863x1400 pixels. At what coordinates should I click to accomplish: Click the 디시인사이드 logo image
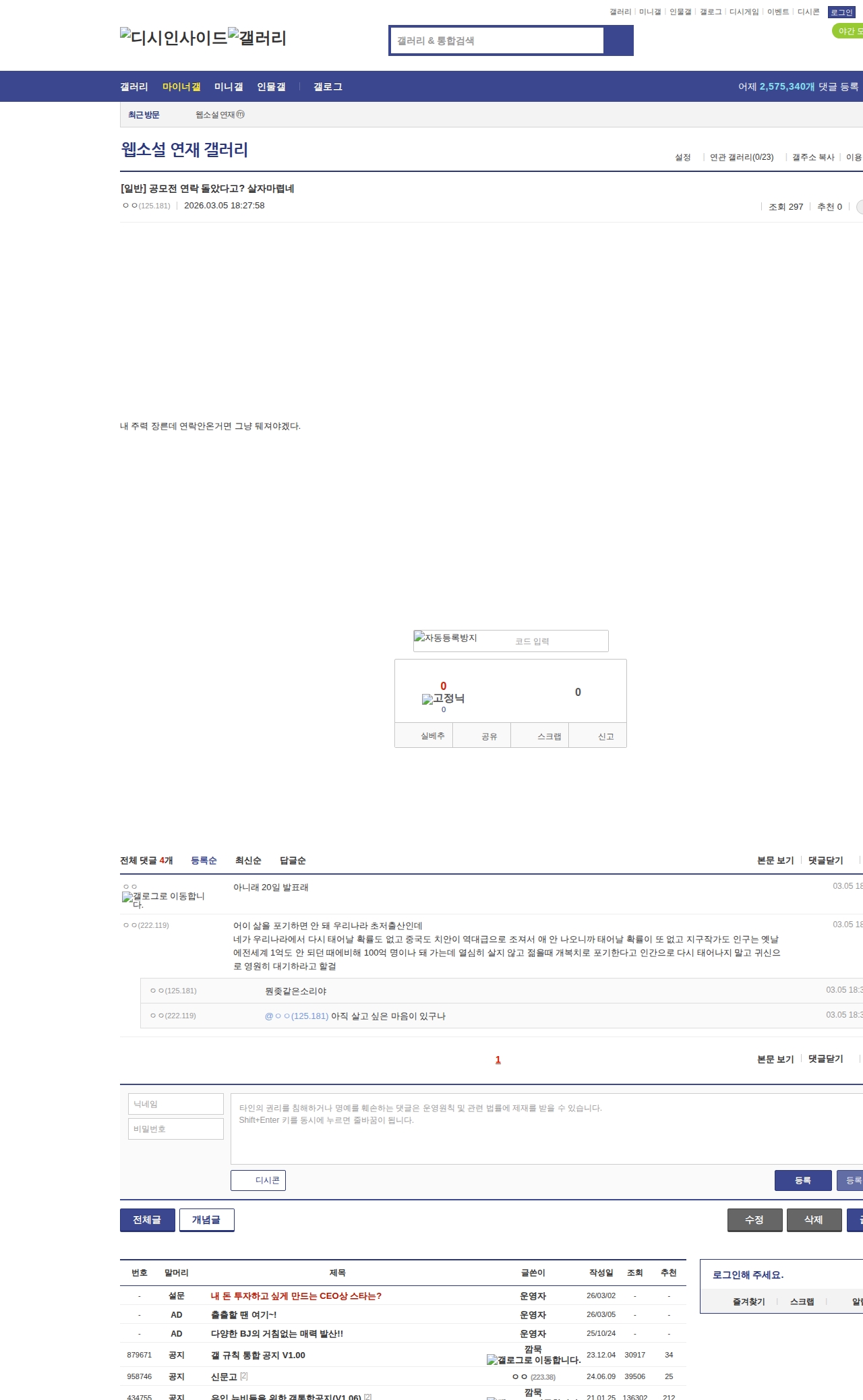(174, 38)
